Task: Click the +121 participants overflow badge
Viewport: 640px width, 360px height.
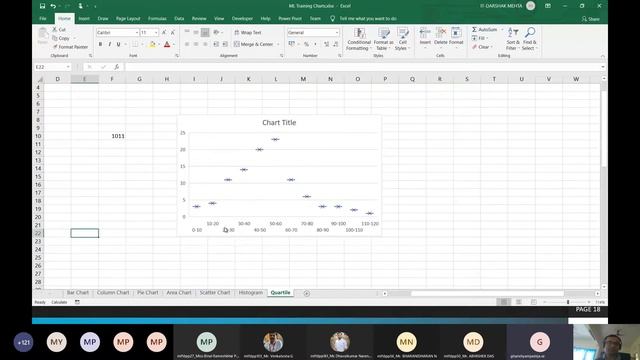Action: pos(23,342)
